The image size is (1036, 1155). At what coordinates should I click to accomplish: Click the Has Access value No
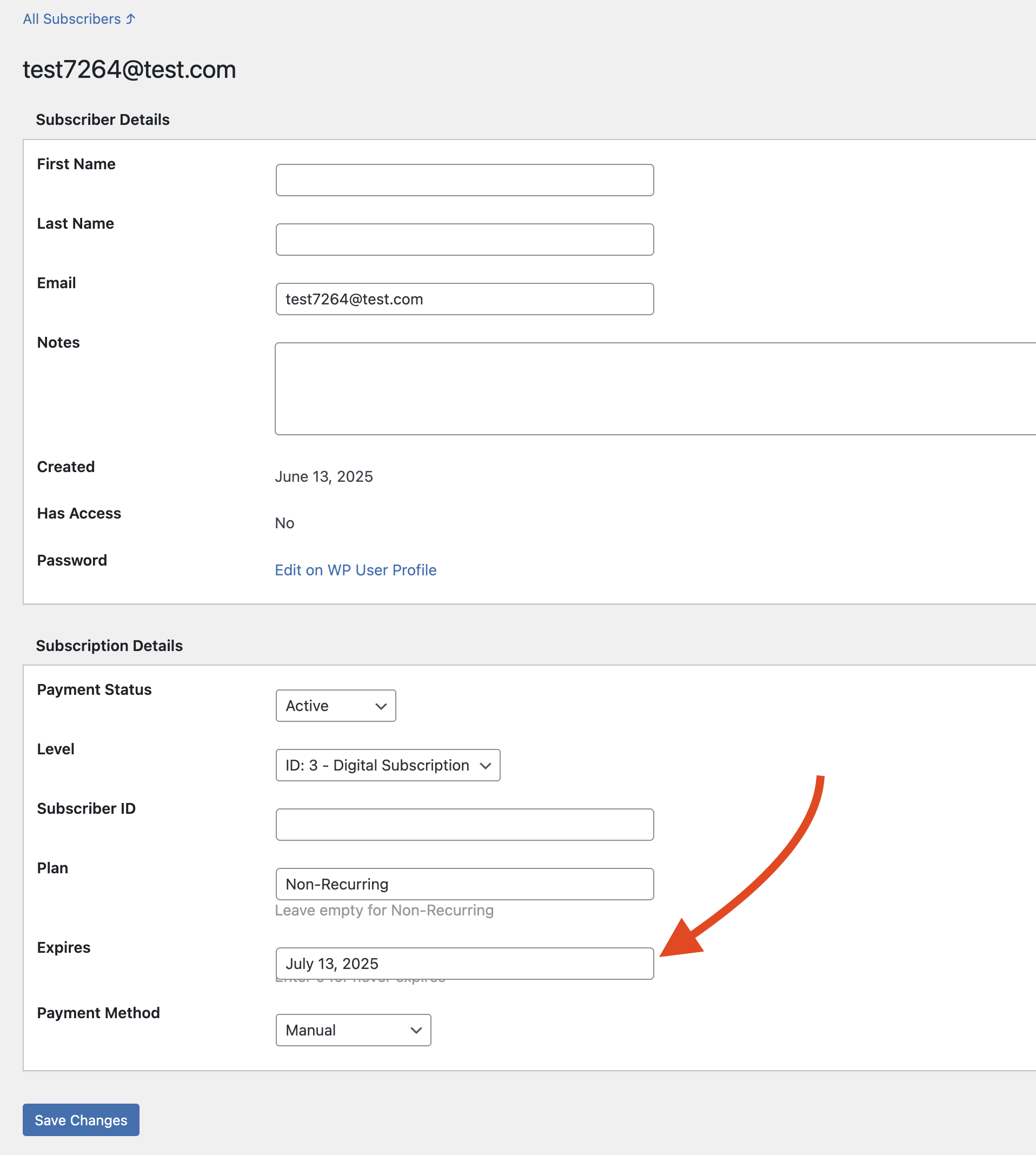pos(284,523)
